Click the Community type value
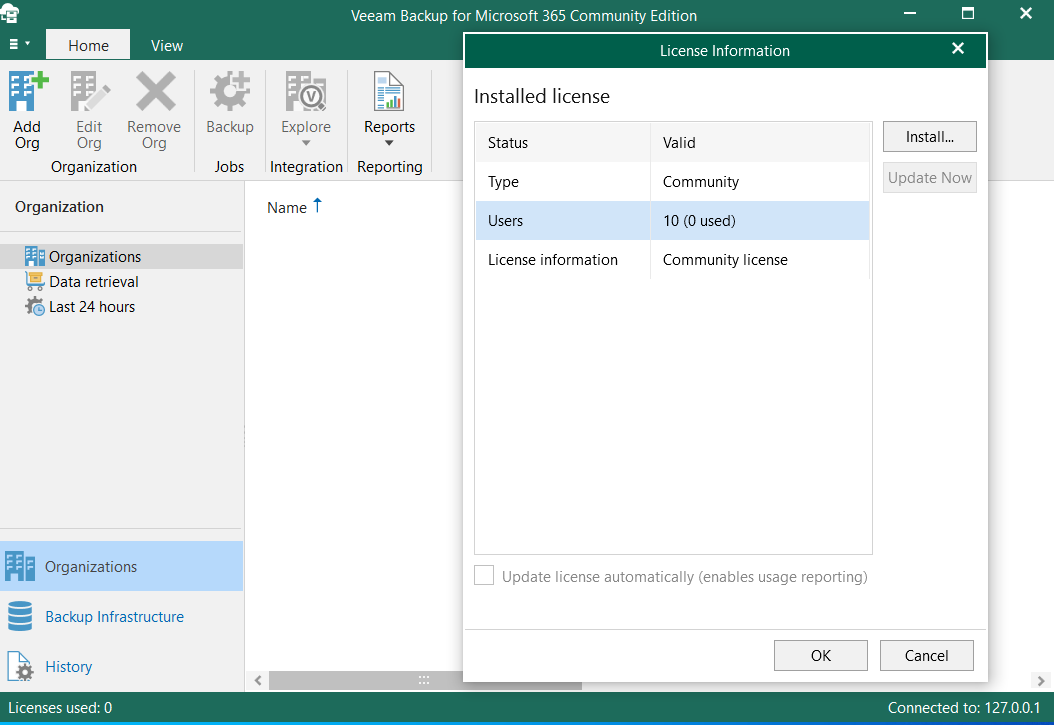This screenshot has height=725, width=1054. [700, 182]
